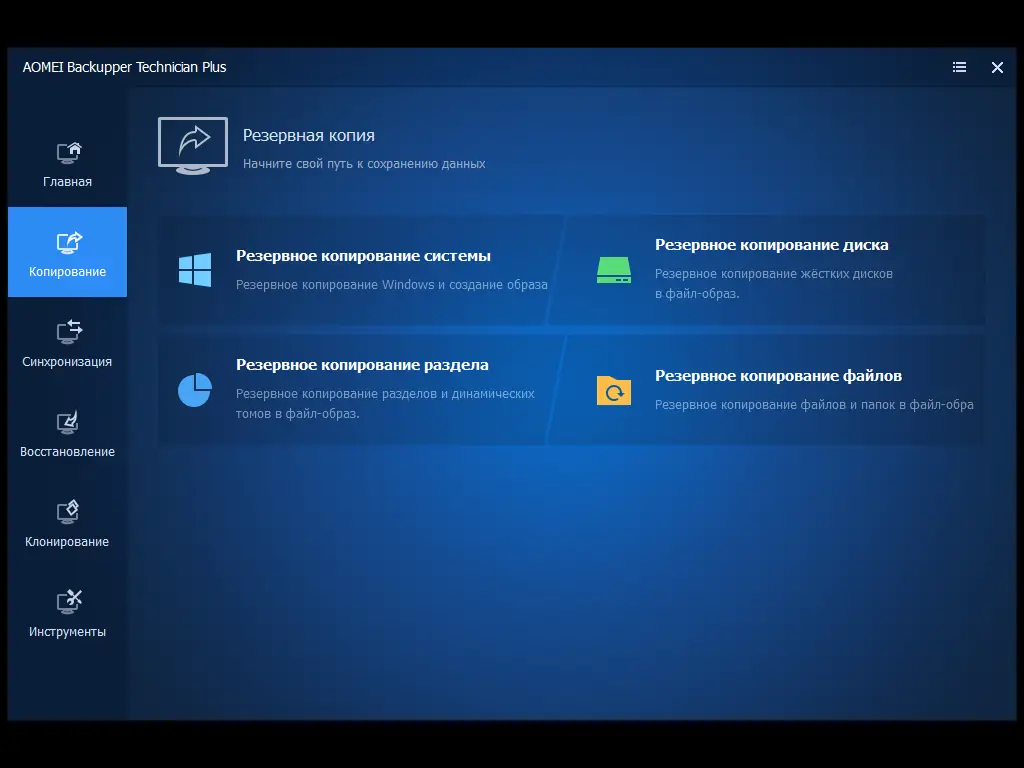Switch to the Копирование tab
Image resolution: width=1024 pixels, height=768 pixels.
click(x=67, y=252)
